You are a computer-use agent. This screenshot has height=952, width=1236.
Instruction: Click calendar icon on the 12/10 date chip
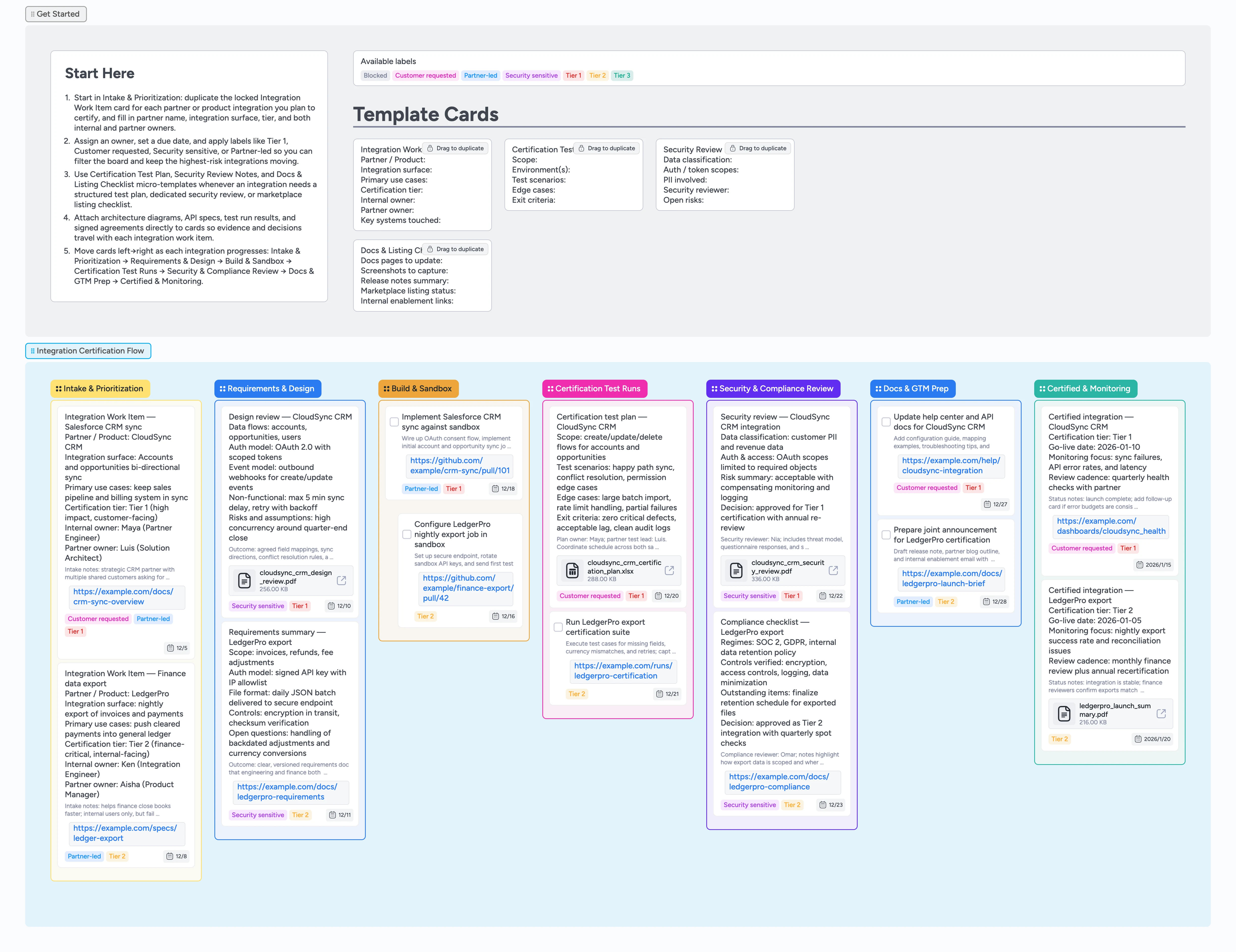pos(332,606)
